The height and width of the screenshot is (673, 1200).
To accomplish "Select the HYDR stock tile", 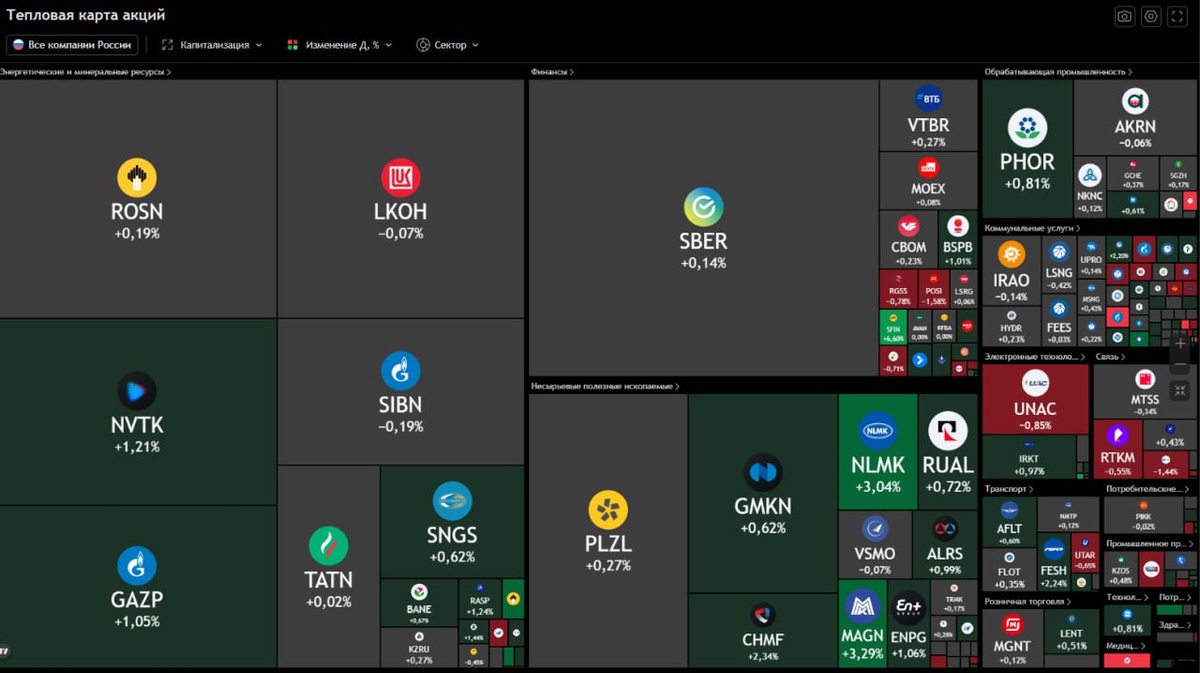I will click(x=1011, y=327).
